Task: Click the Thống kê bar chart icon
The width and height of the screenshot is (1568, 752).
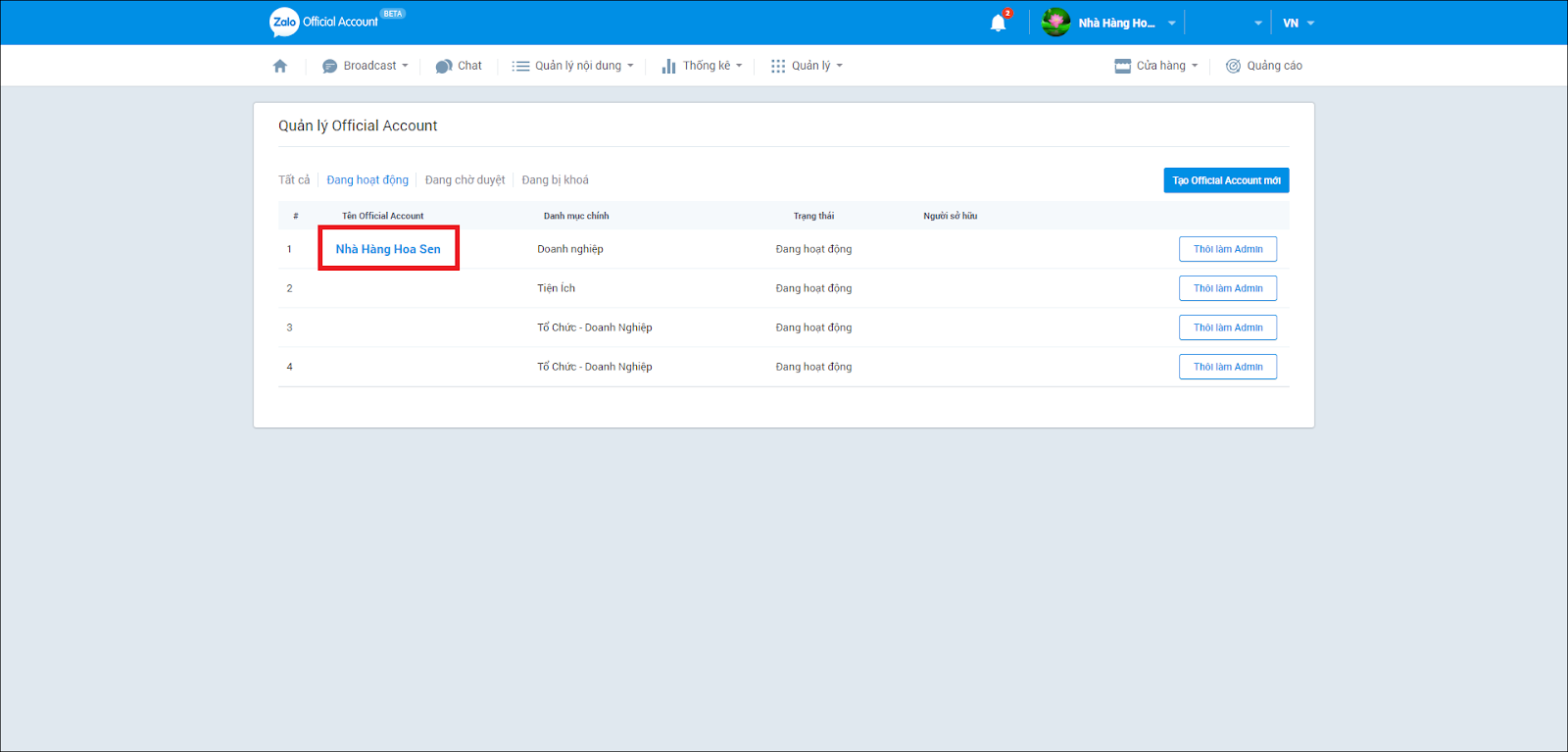Action: [x=668, y=66]
